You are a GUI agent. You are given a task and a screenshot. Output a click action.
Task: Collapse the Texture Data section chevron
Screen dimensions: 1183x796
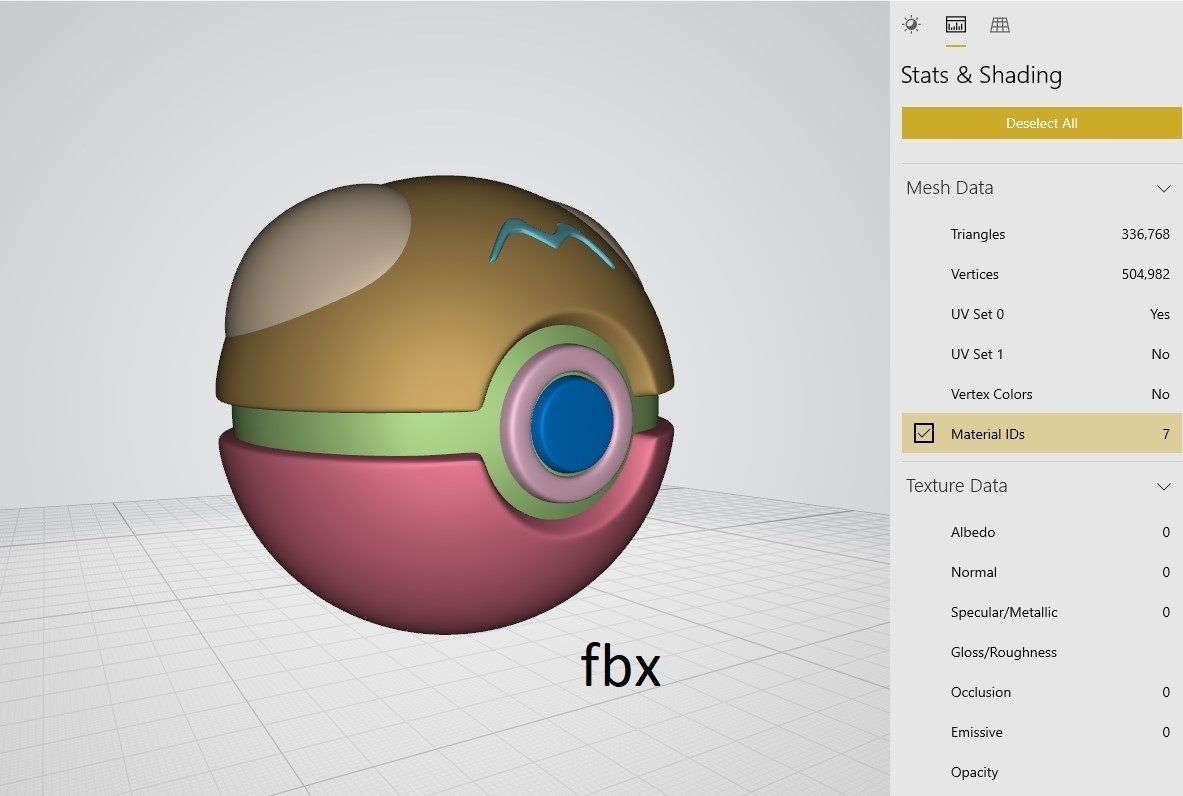click(1163, 487)
